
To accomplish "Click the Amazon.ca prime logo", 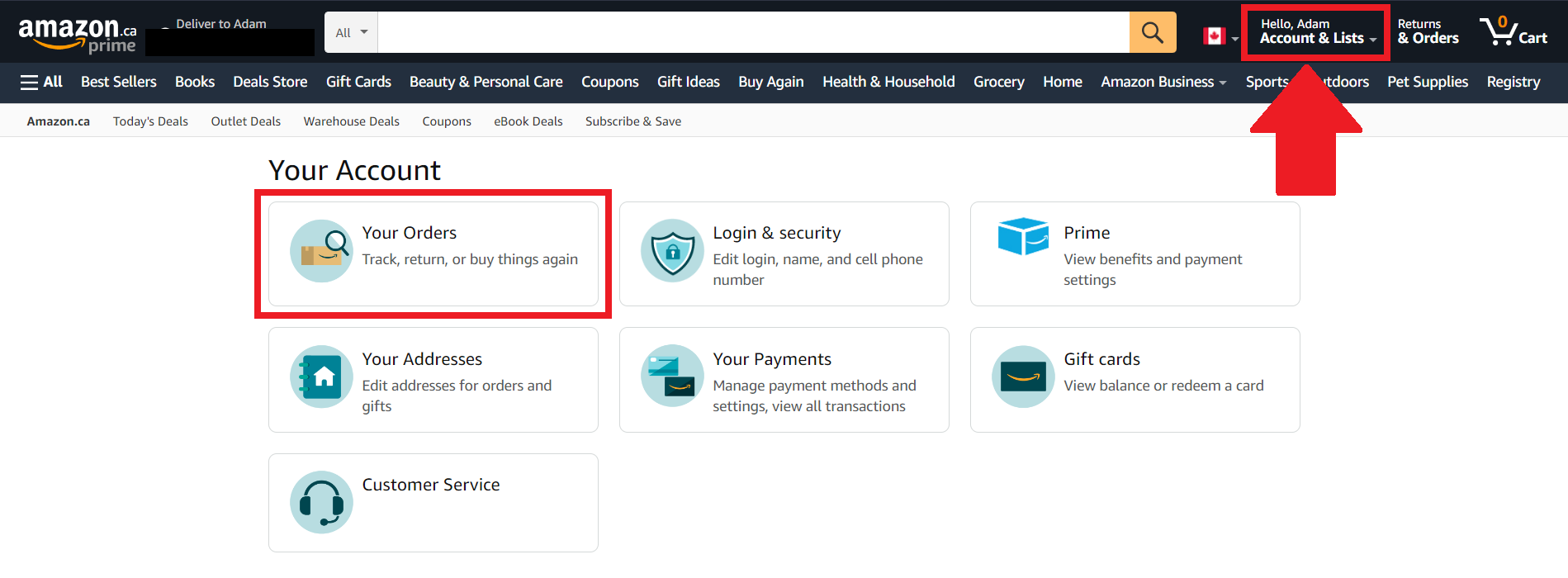I will click(78, 36).
